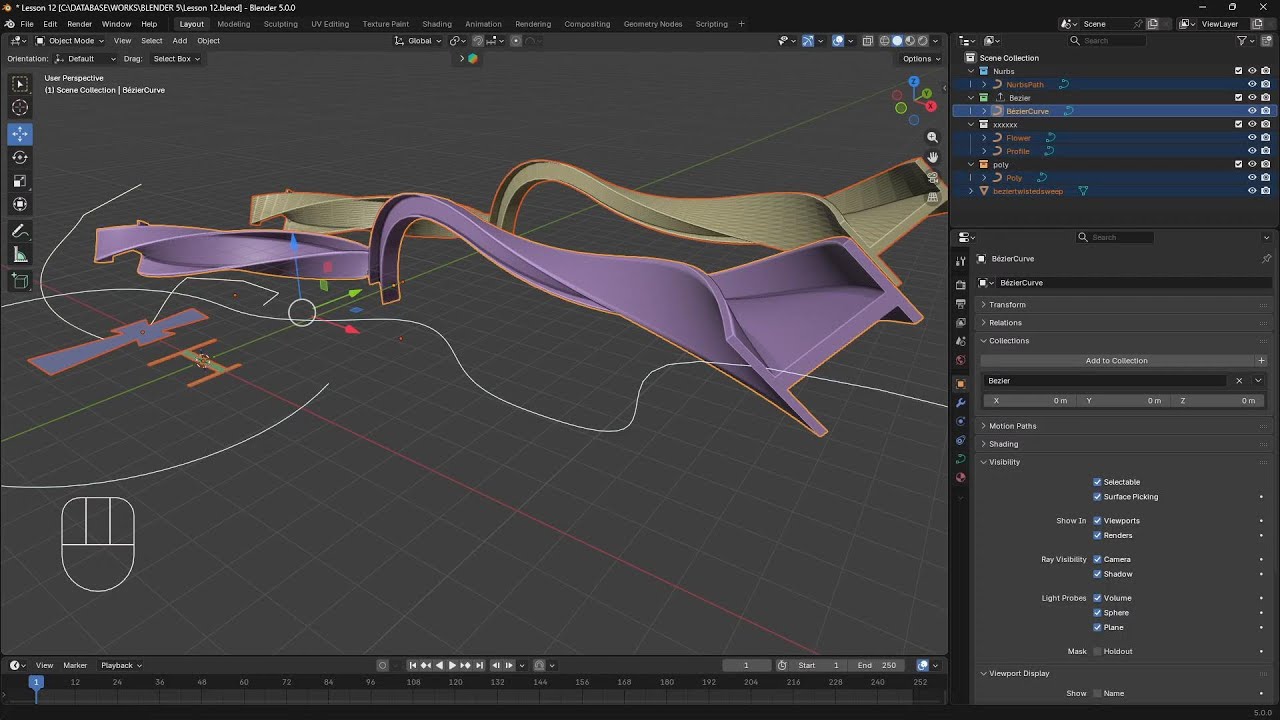
Task: Open the Render properties tab
Action: [961, 285]
